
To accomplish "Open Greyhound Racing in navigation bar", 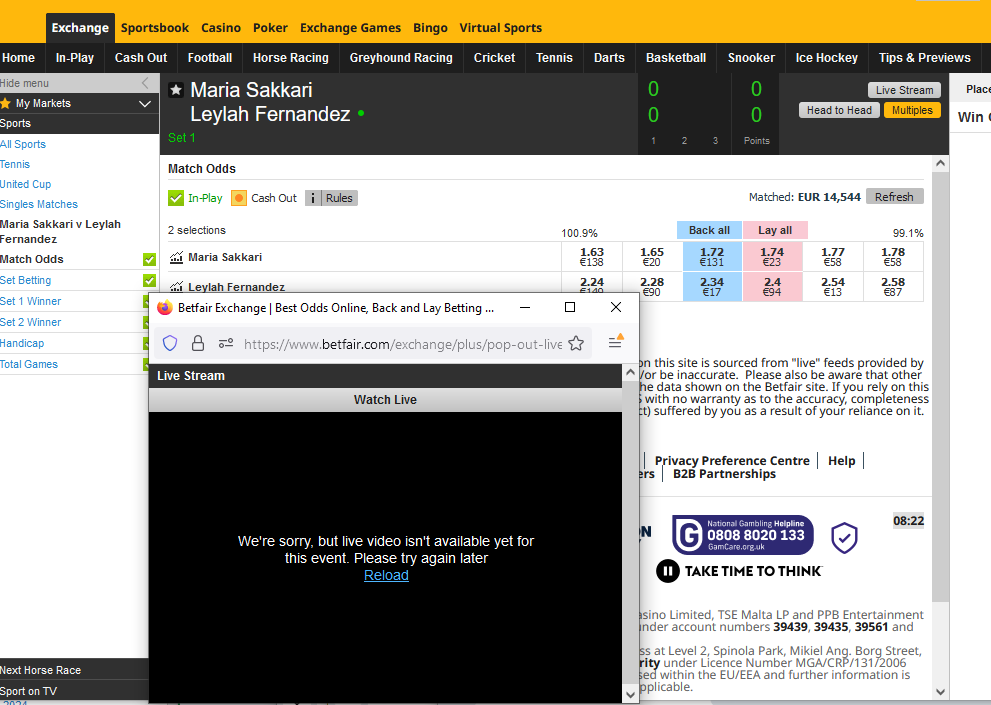I will pyautogui.click(x=401, y=58).
